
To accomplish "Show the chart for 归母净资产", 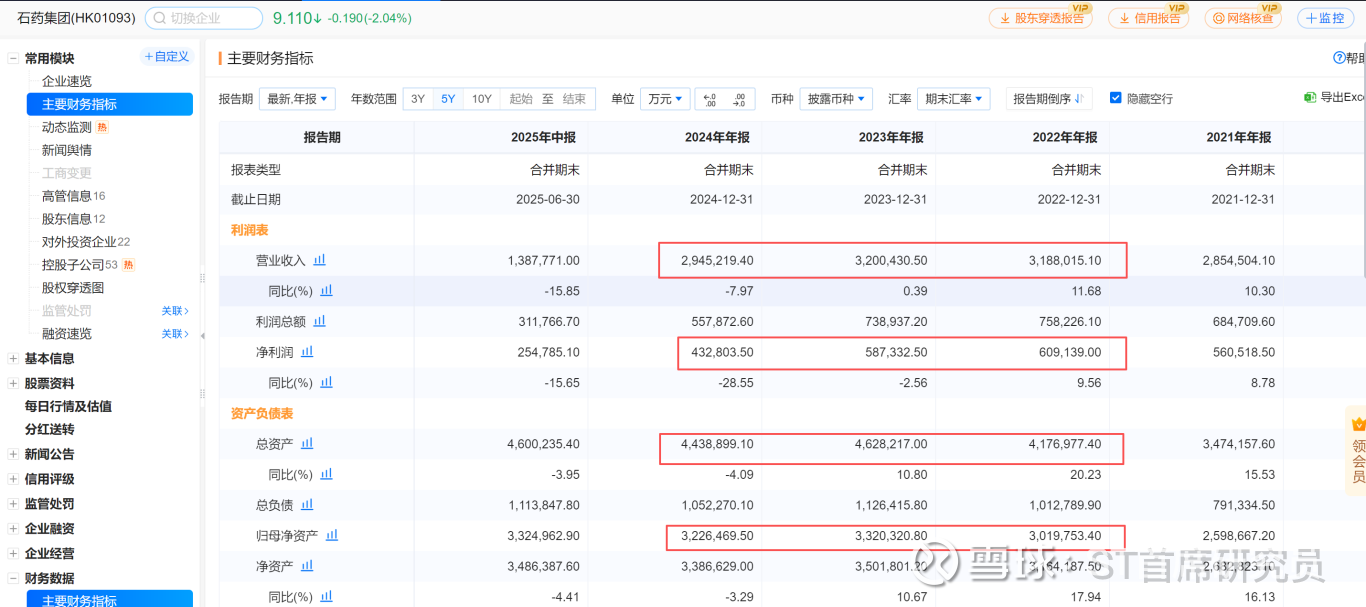I will pyautogui.click(x=332, y=536).
